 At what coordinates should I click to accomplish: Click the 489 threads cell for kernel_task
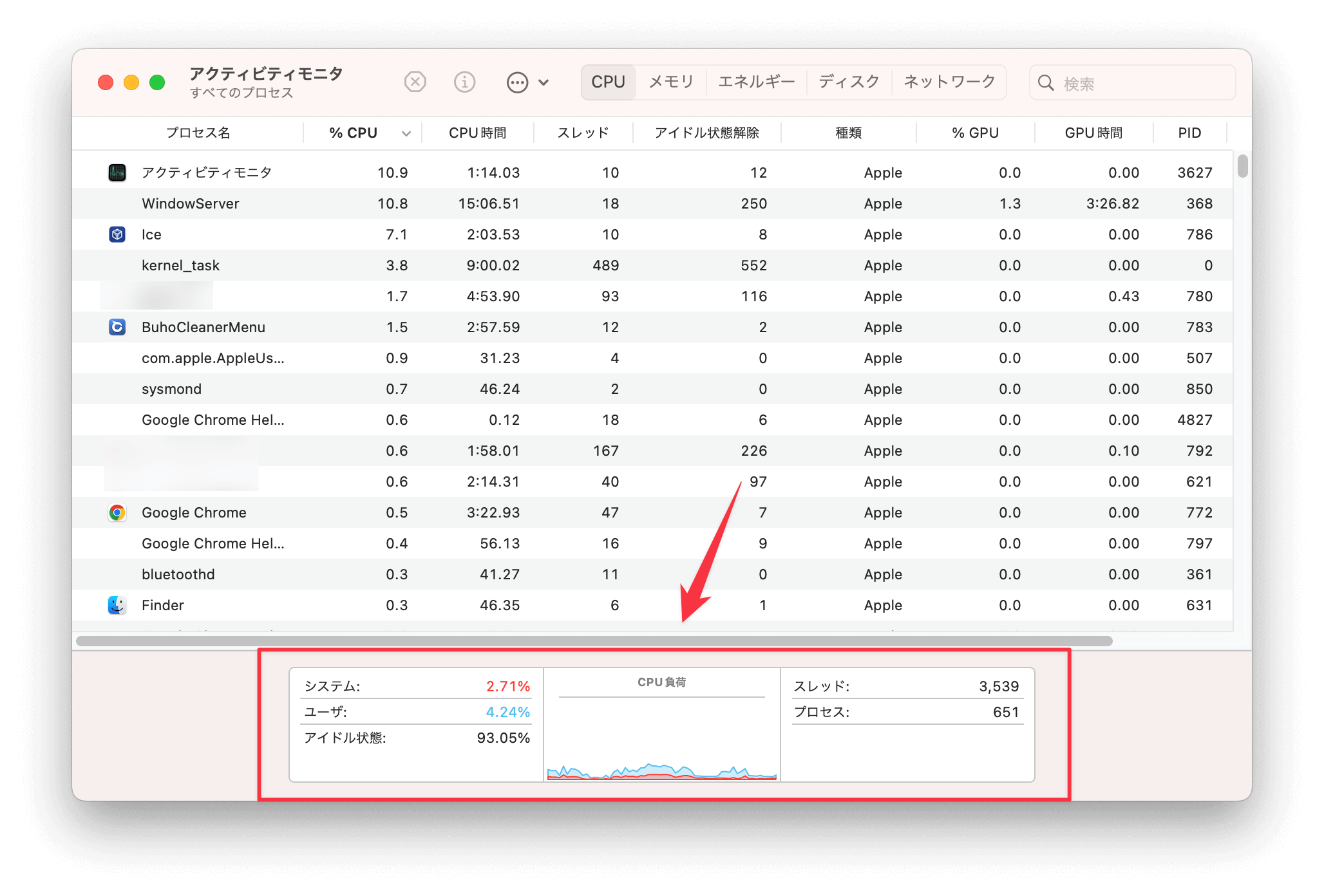606,265
